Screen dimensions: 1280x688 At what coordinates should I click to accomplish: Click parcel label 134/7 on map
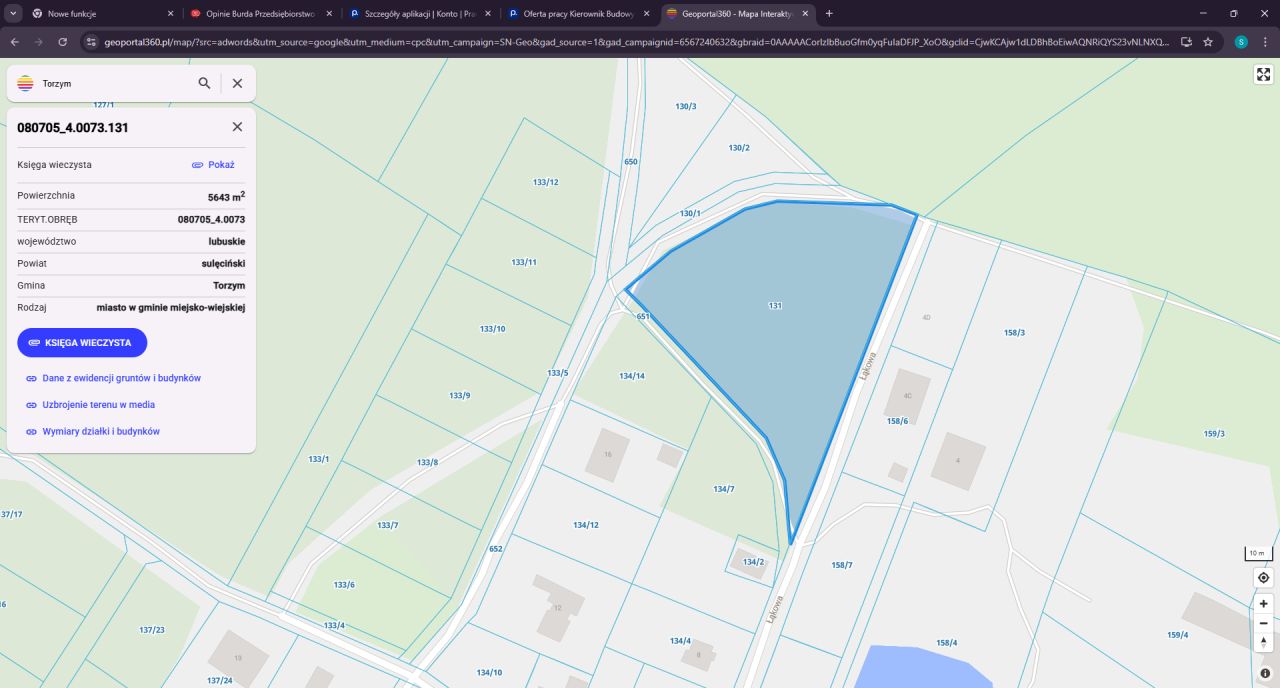[x=724, y=489]
